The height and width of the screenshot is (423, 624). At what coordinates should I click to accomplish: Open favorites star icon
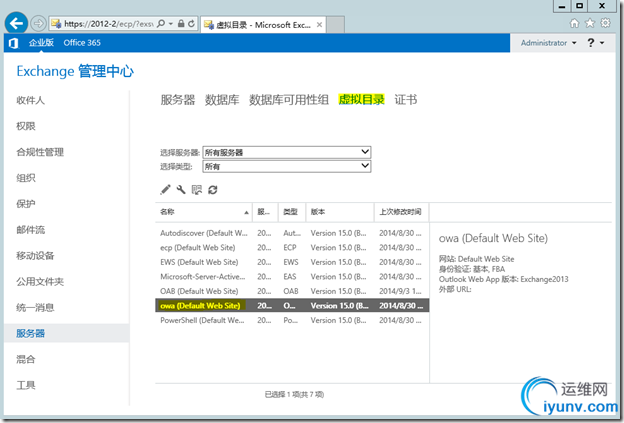point(590,23)
